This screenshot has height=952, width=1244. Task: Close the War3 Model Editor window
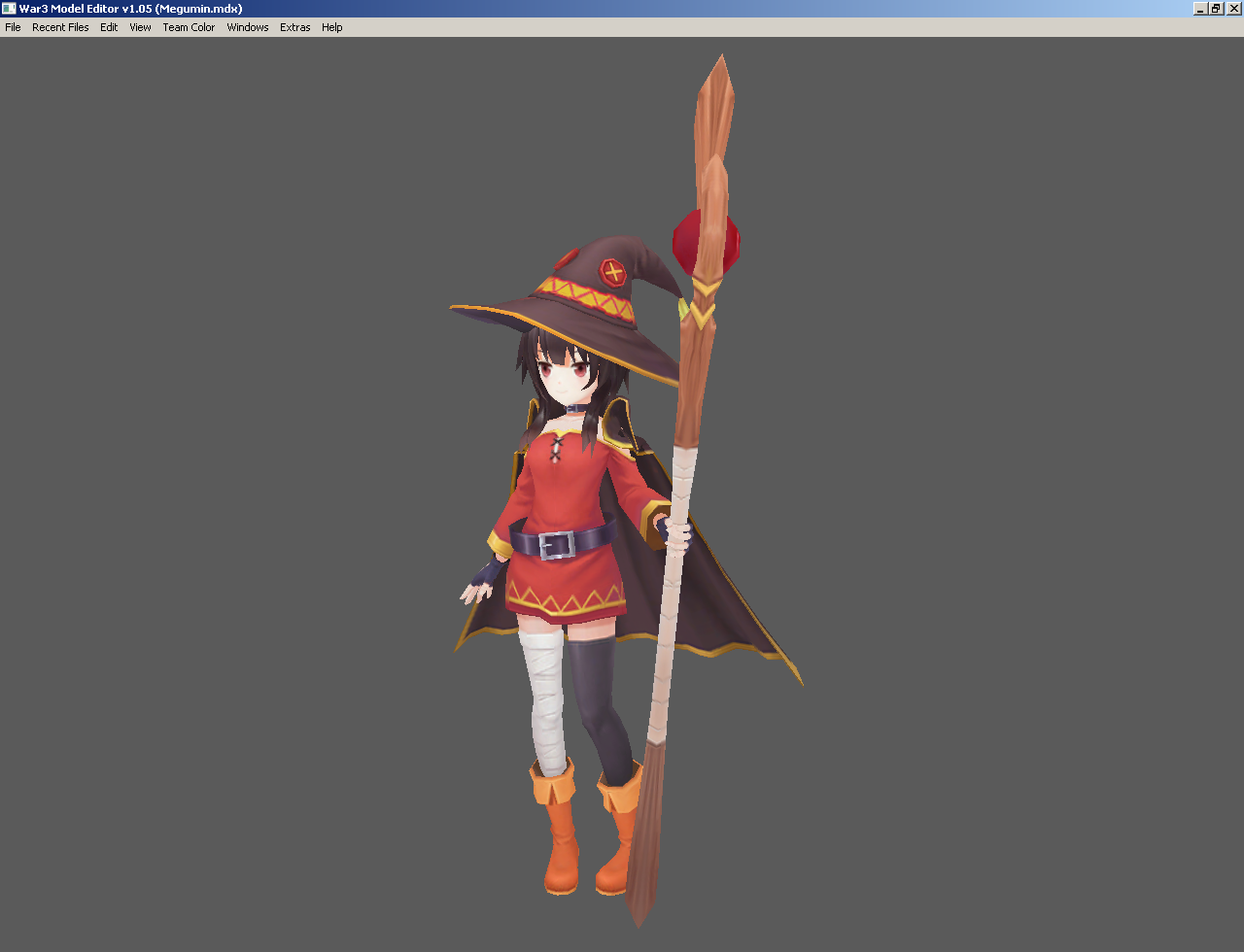coord(1233,9)
